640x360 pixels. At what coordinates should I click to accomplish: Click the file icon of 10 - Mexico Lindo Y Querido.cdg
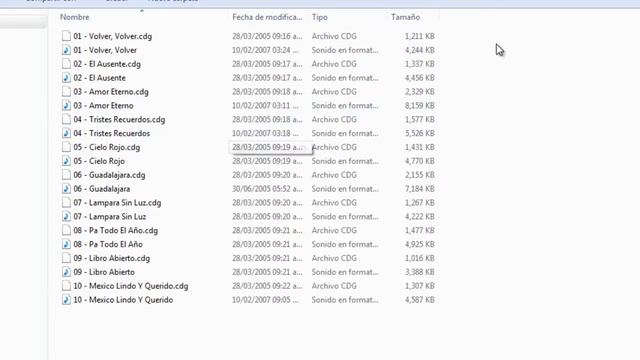pyautogui.click(x=66, y=286)
